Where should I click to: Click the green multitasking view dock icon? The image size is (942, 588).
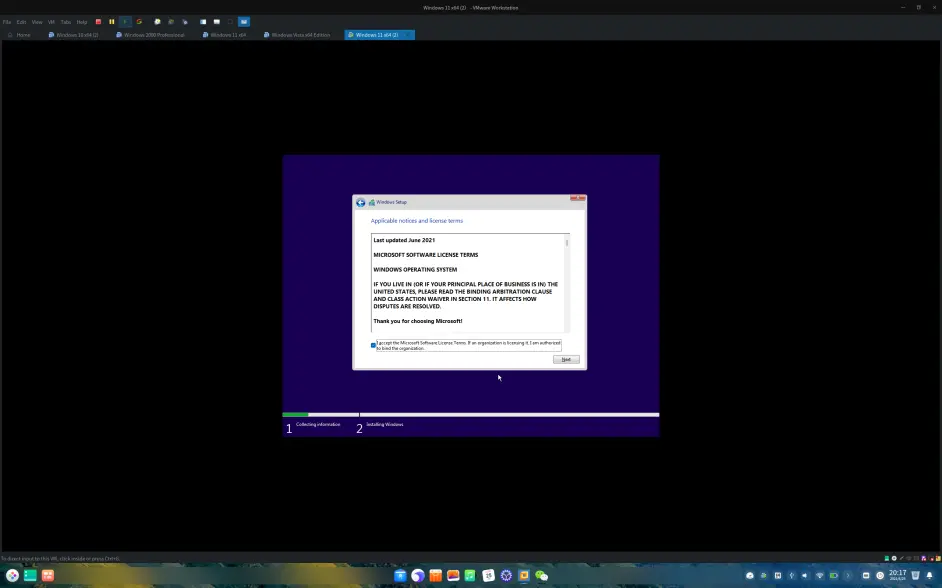pyautogui.click(x=30, y=575)
